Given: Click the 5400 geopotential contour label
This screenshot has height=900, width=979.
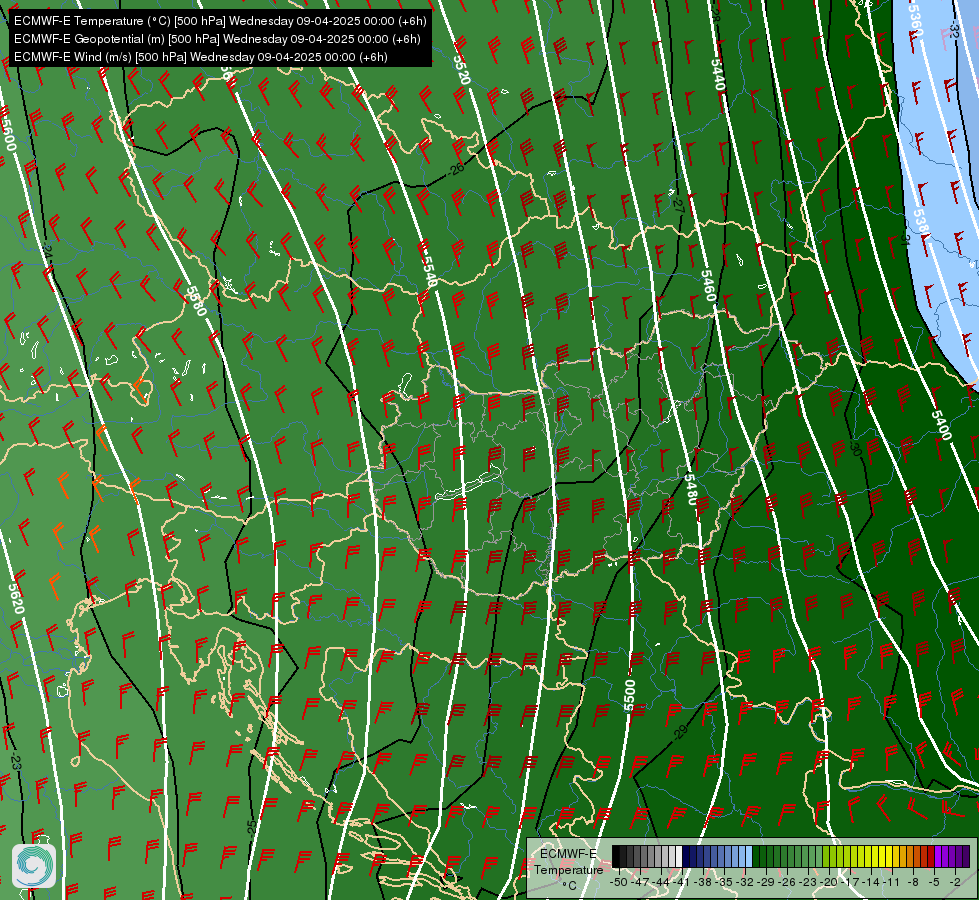Looking at the screenshot, I should click(x=941, y=425).
